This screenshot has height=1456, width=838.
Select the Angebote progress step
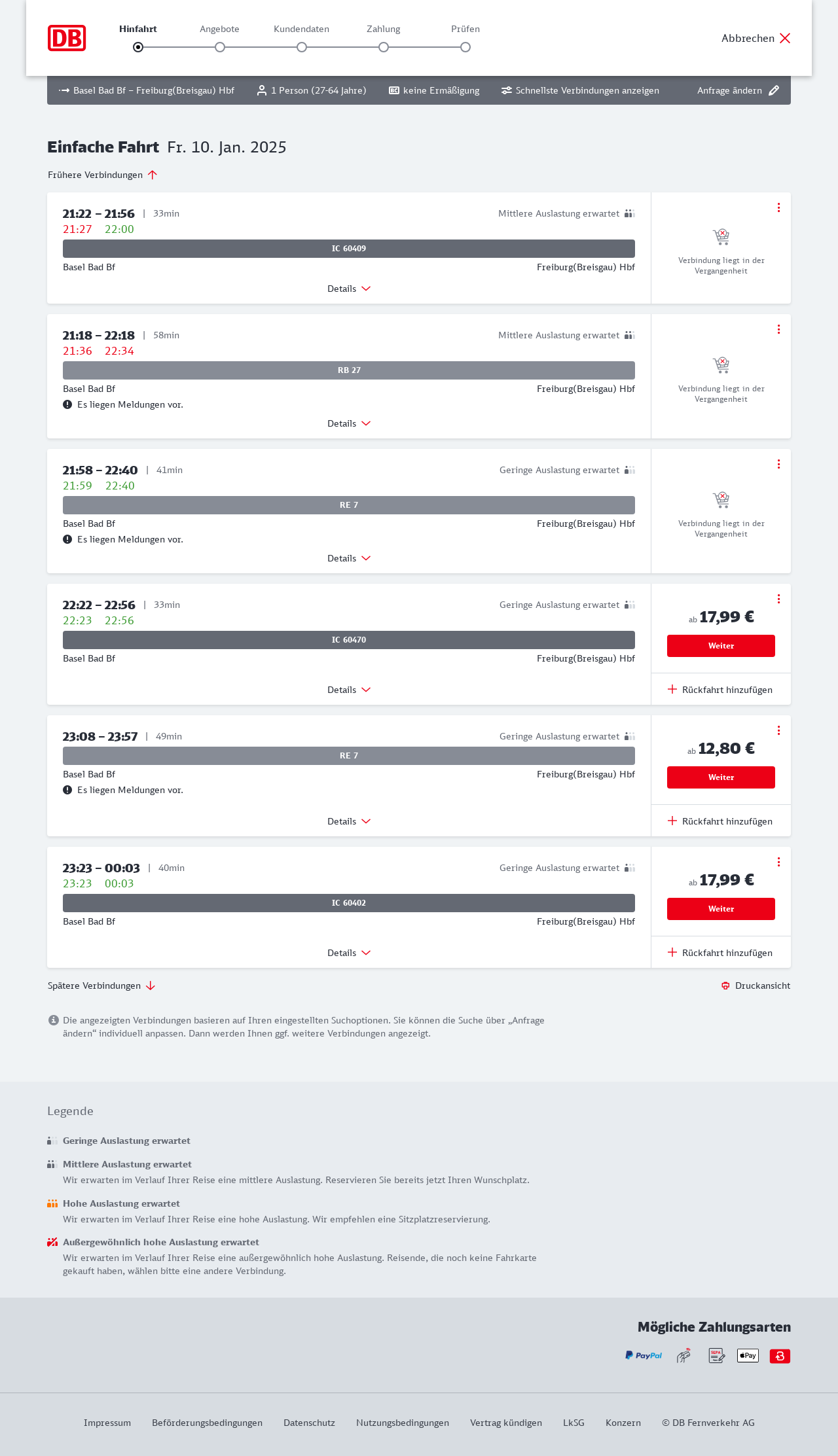click(220, 47)
